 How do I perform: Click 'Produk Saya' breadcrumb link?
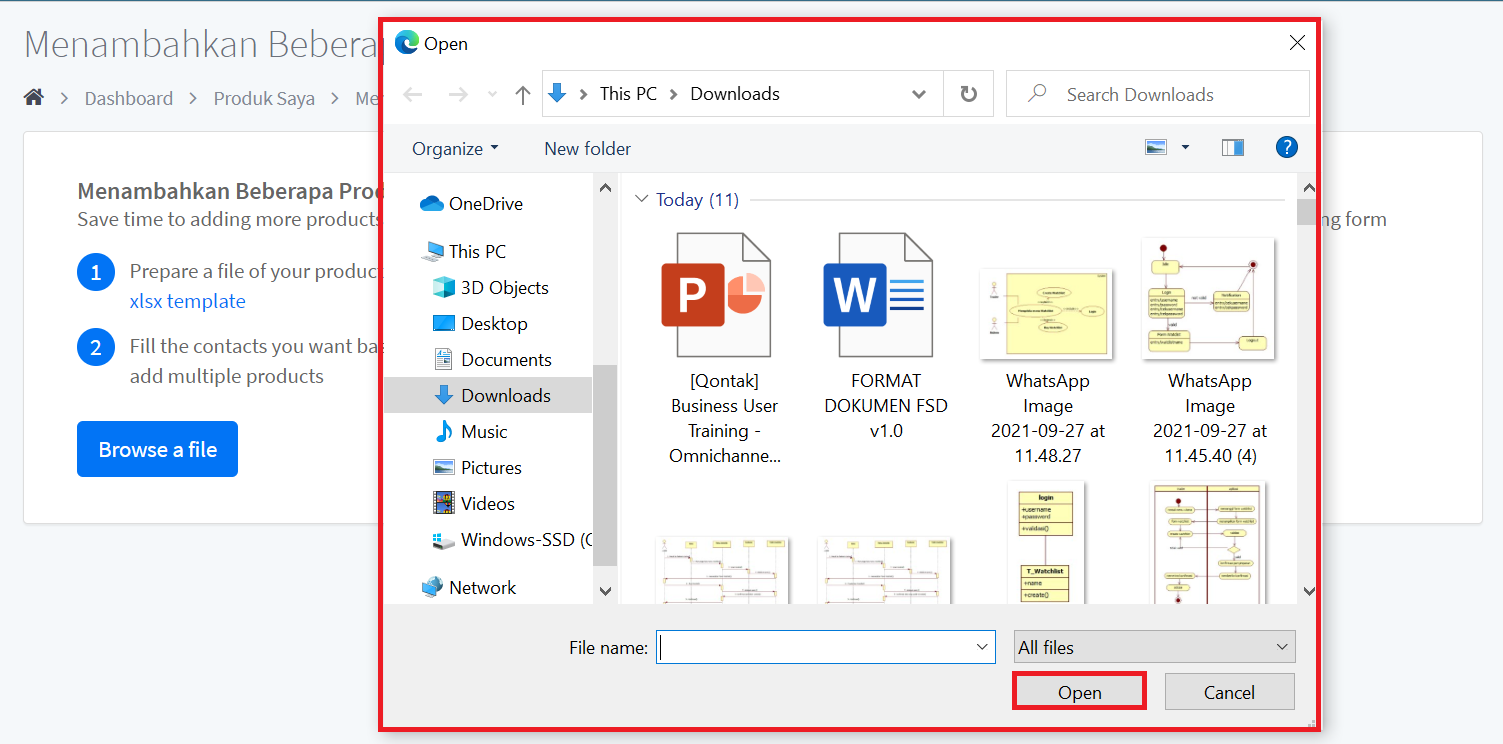(264, 98)
